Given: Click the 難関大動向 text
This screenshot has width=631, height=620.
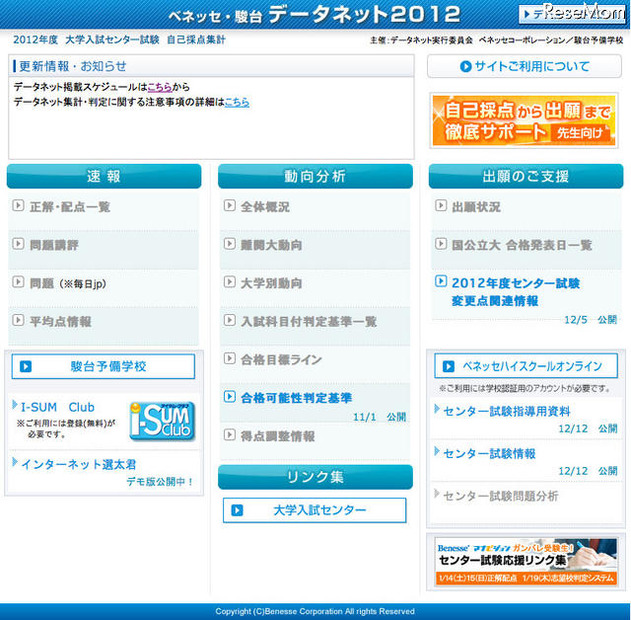Looking at the screenshot, I should pos(271,245).
